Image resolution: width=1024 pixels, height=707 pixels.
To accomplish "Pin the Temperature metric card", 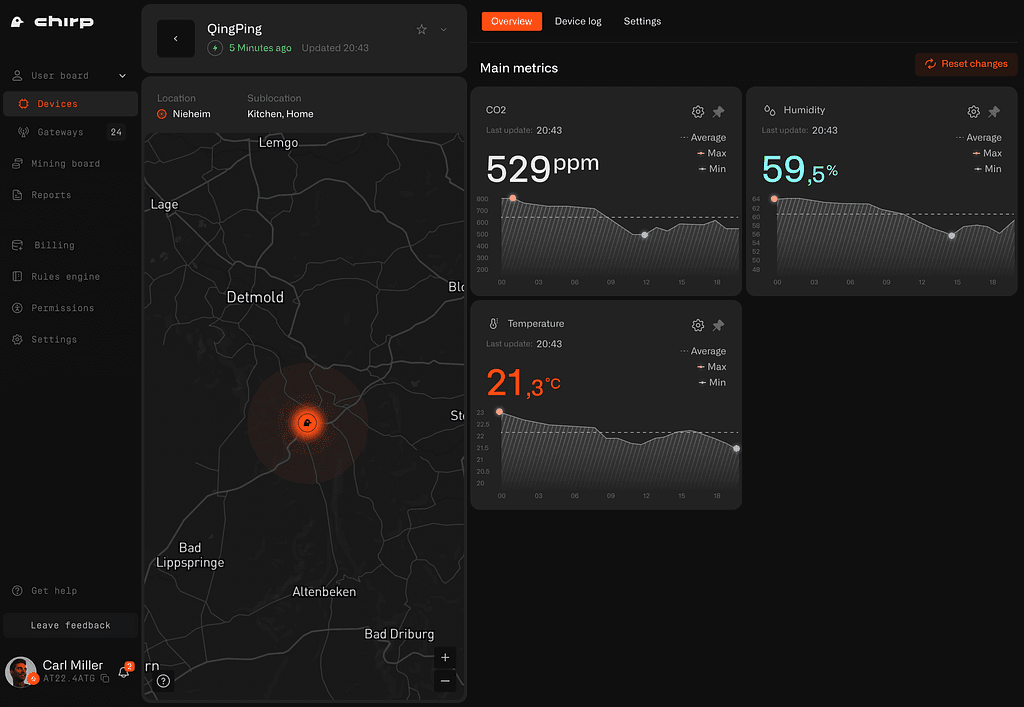I will tap(718, 326).
